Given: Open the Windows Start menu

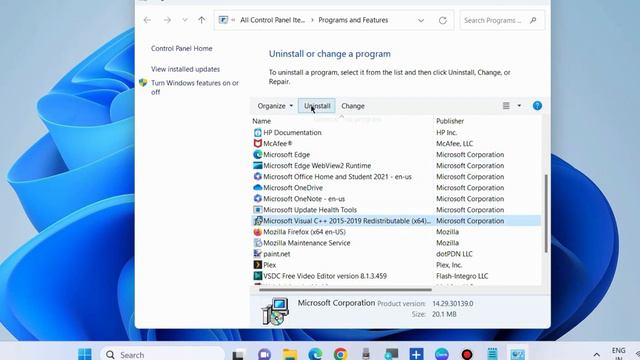Looking at the screenshot, I should click(85, 354).
